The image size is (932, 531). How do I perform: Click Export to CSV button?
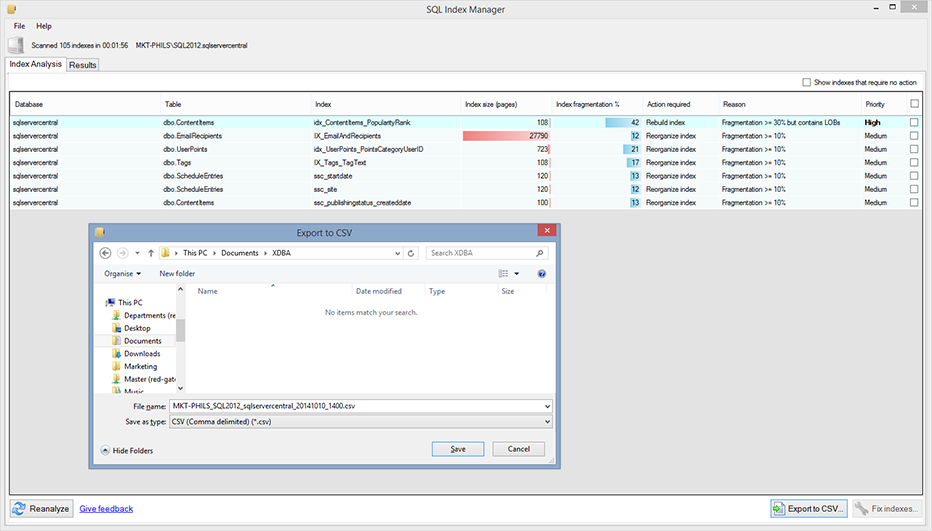809,508
